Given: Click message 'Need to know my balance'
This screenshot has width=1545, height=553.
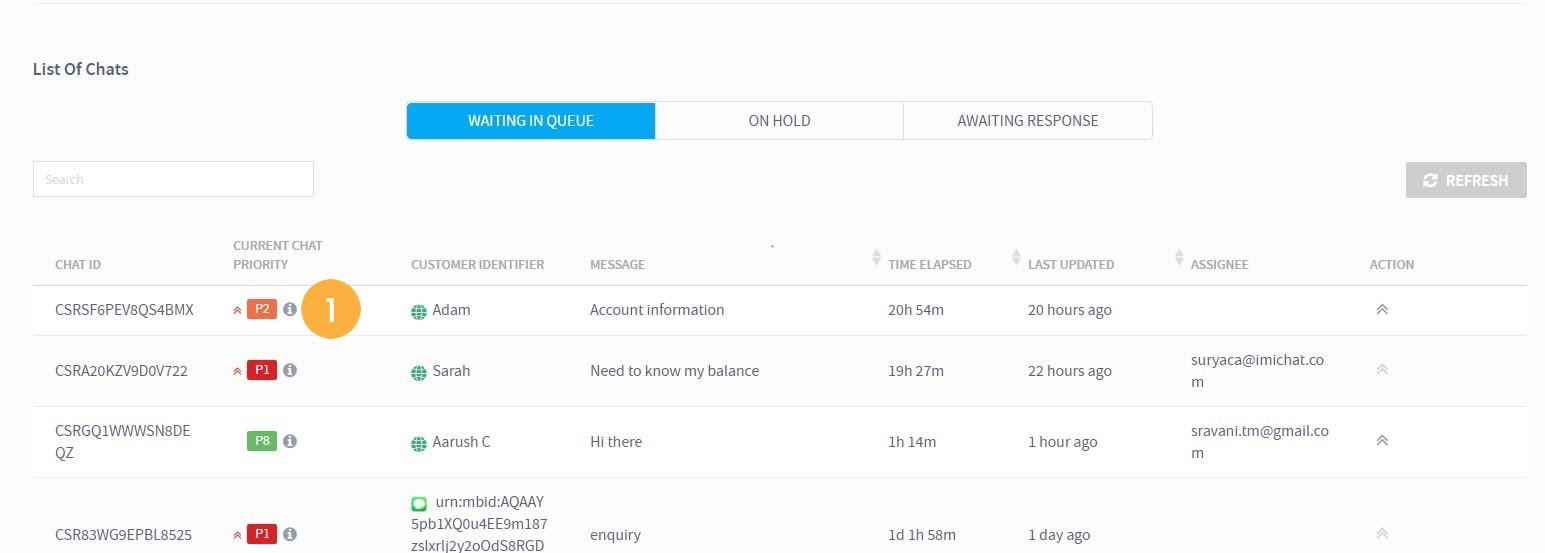Looking at the screenshot, I should tap(674, 371).
